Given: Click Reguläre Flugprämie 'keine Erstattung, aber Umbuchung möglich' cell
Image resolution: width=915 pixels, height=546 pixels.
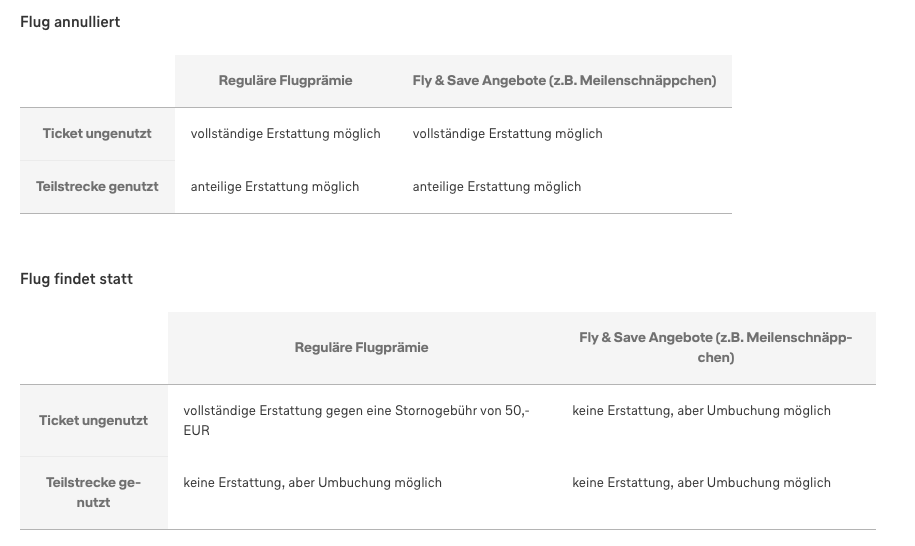Looking at the screenshot, I should [x=312, y=482].
